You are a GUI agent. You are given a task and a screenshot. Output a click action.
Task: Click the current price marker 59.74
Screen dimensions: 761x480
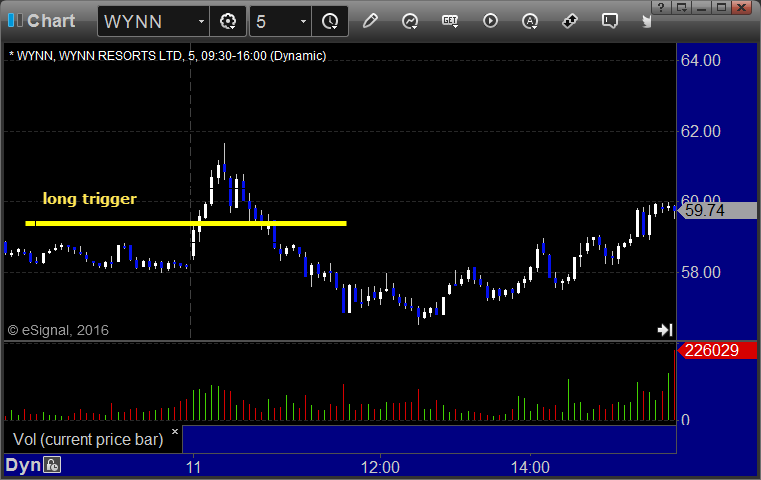coord(717,211)
